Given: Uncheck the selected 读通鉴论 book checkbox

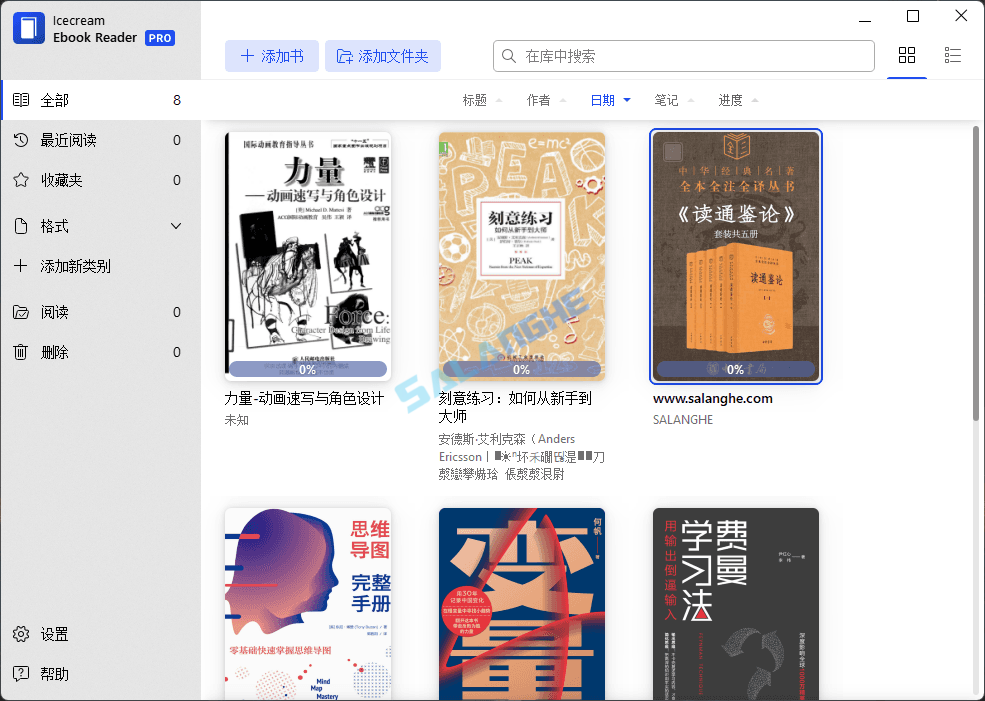Looking at the screenshot, I should [675, 151].
